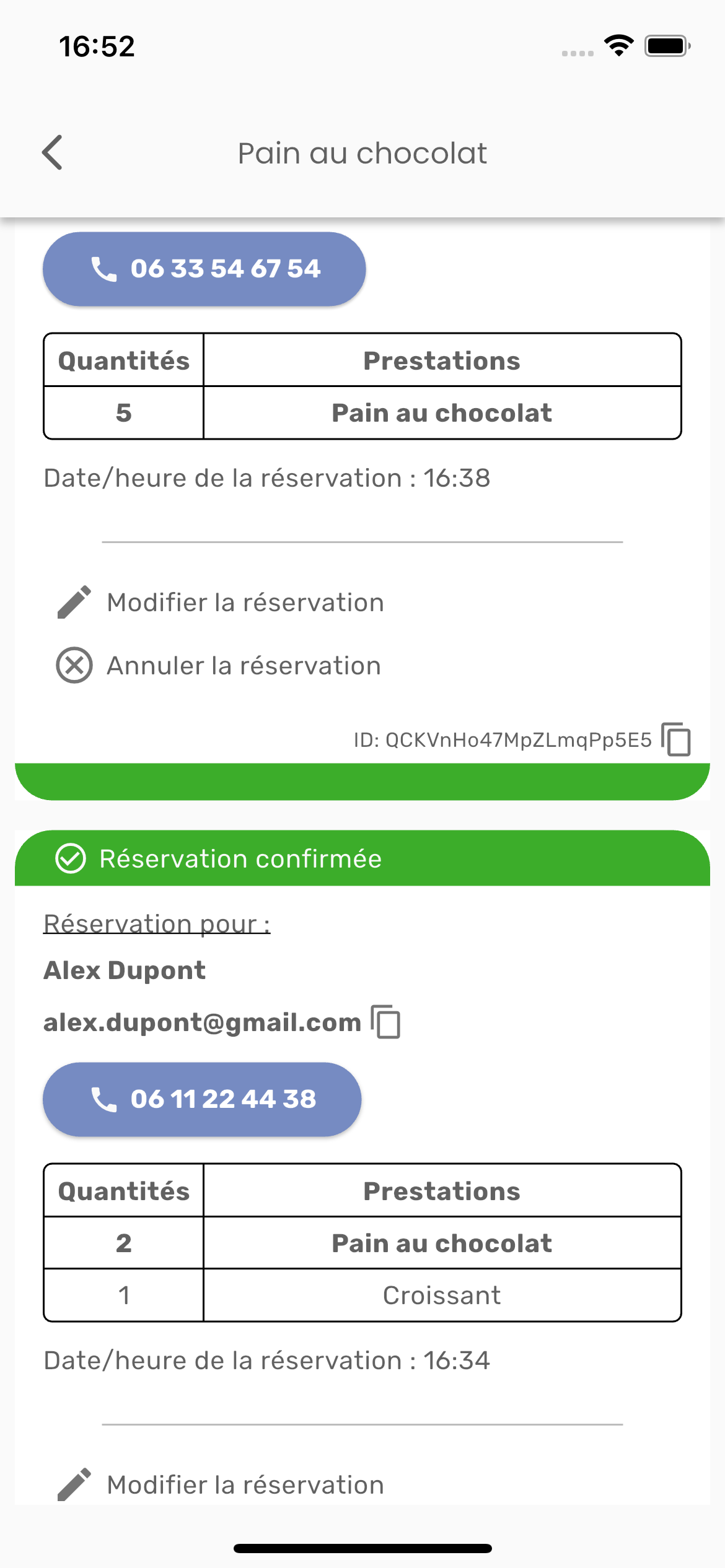Tap the pencil icon above Annuler la réservation

point(74,603)
